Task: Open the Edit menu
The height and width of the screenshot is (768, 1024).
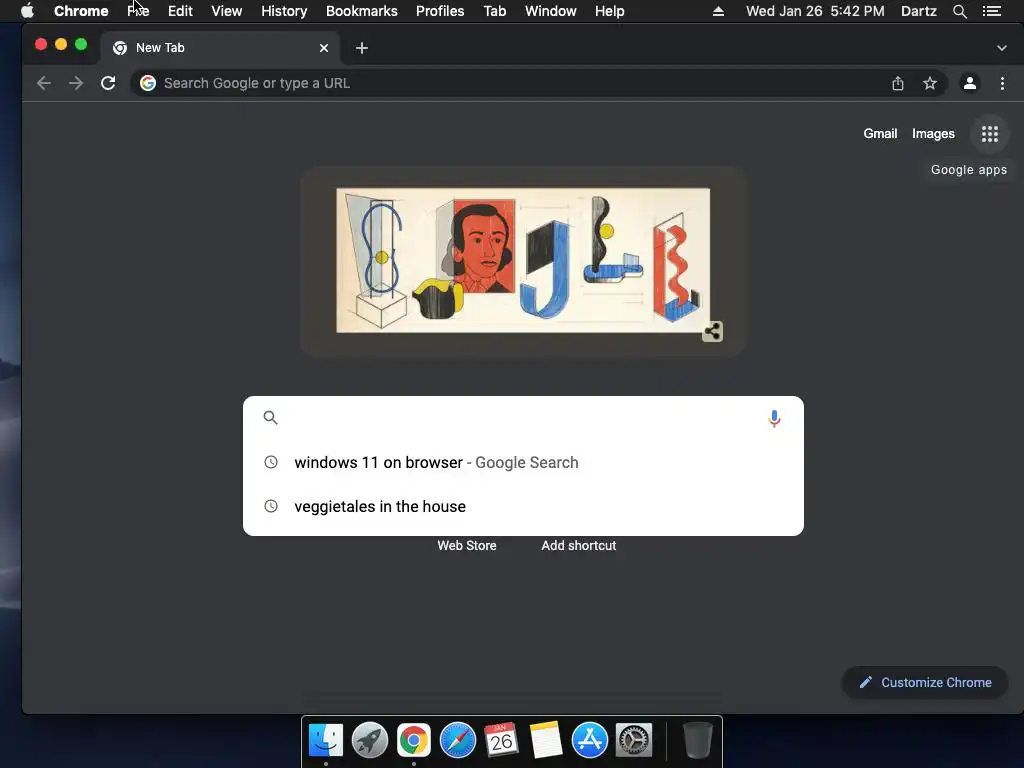Action: pos(180,11)
